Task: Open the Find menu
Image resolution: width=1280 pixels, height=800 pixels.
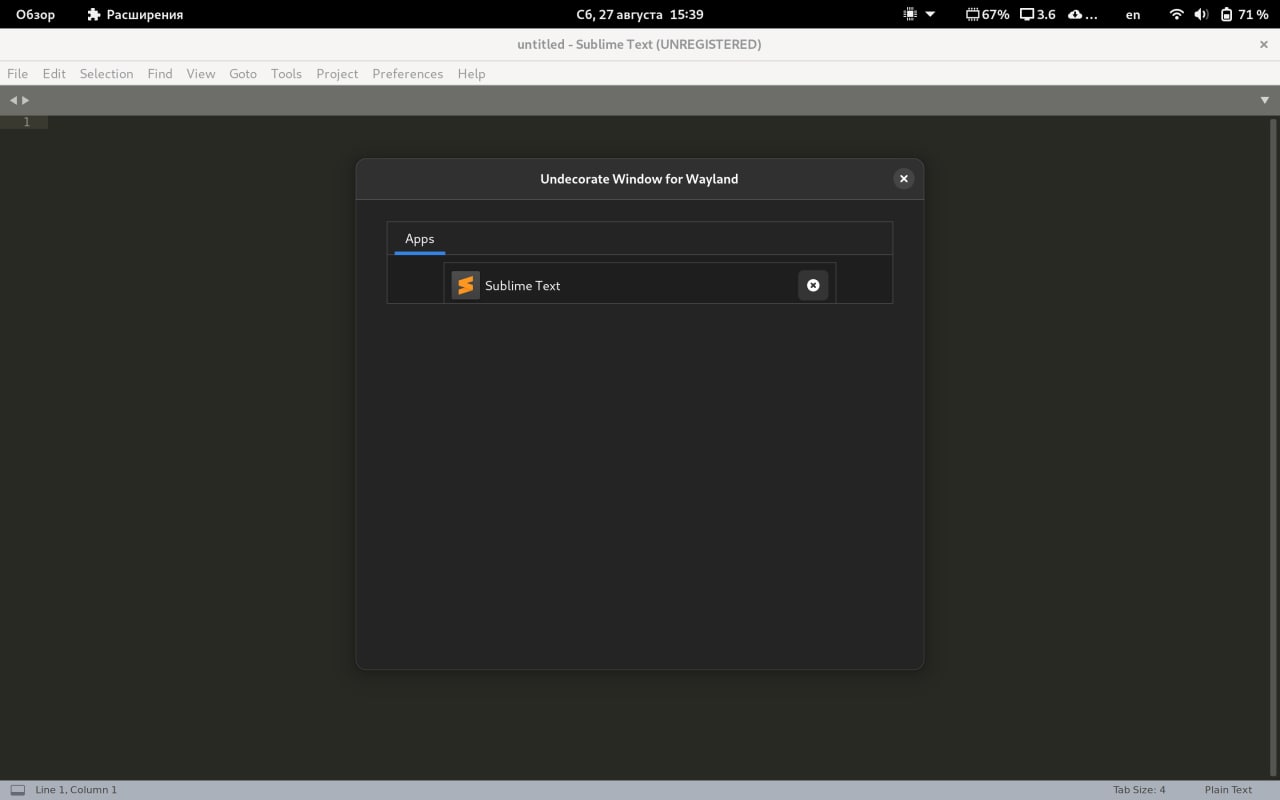Action: click(x=160, y=74)
